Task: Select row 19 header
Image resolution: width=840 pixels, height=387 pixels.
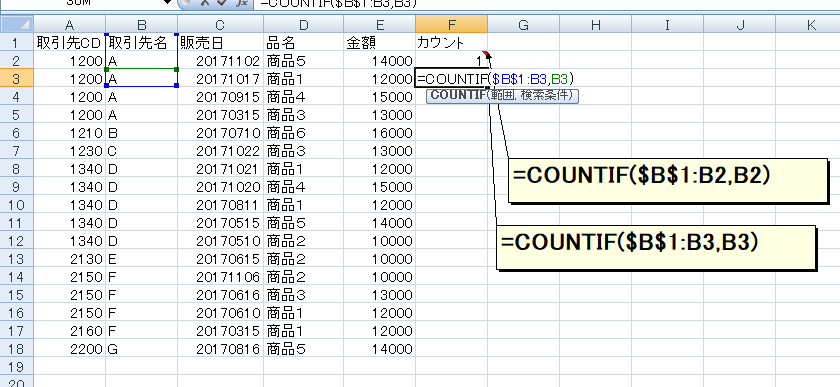Action: (17, 367)
